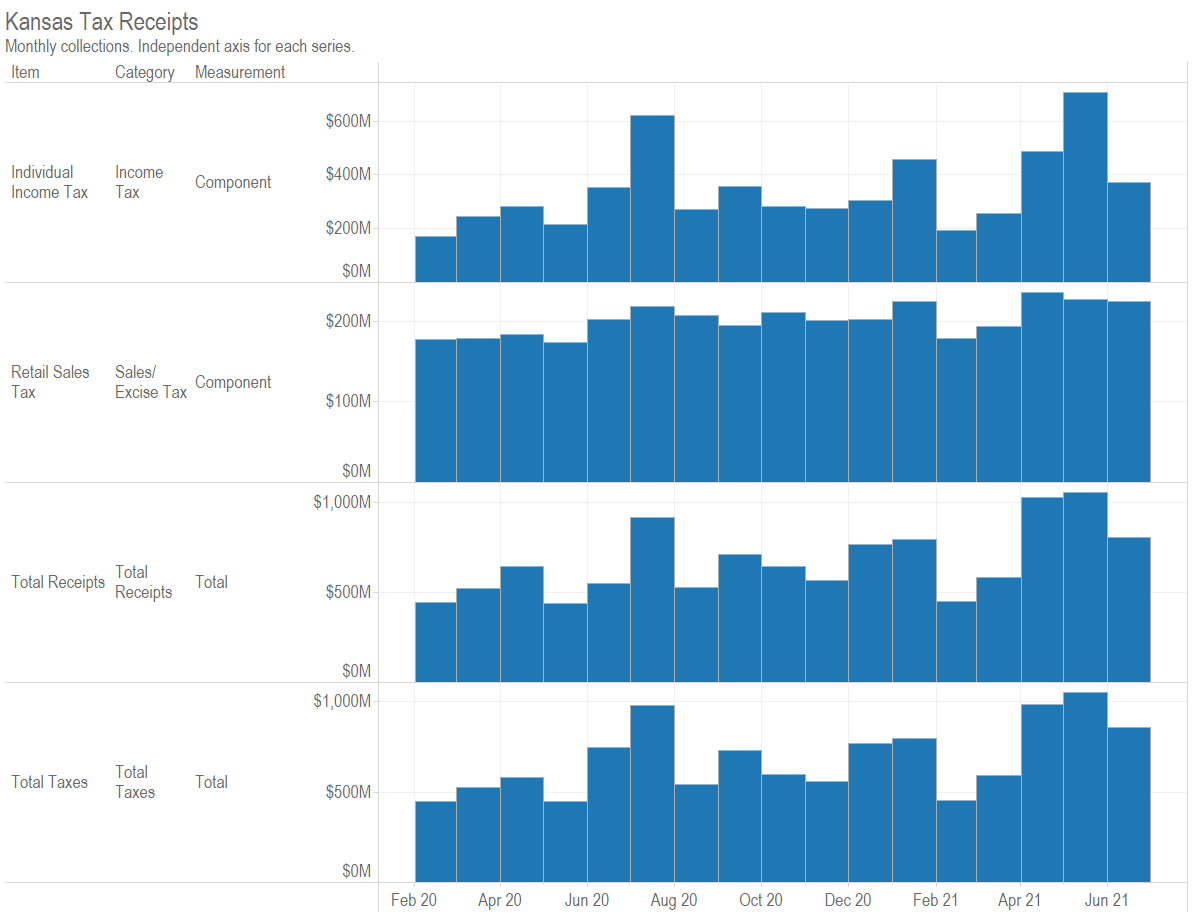Viewport: 1194px width, 918px height.
Task: Click the tallest bar in Total Receipts chart
Action: [x=1085, y=590]
